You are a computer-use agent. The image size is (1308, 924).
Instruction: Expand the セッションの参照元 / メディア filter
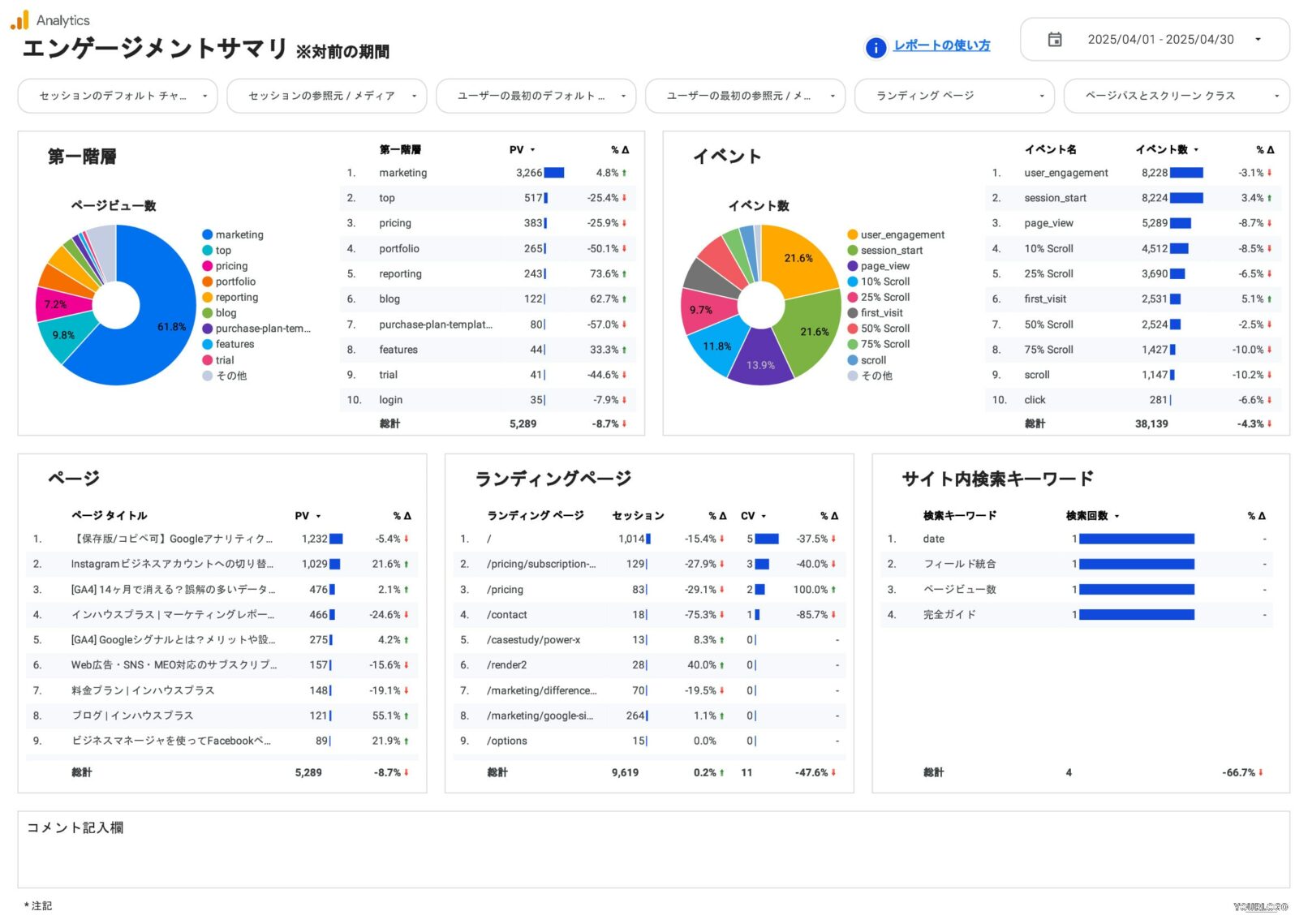[325, 96]
